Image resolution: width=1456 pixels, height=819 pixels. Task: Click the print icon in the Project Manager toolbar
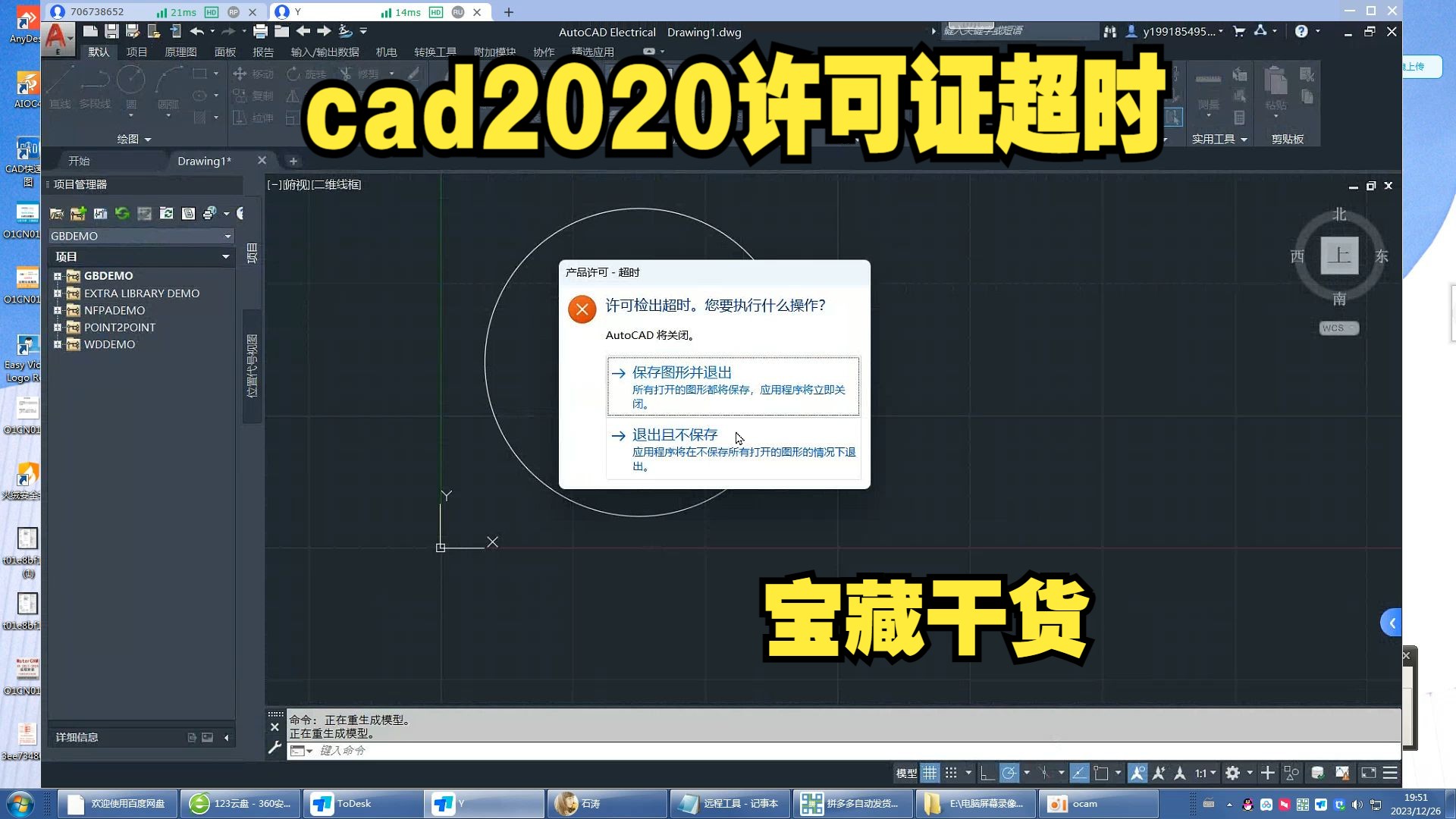[x=209, y=214]
